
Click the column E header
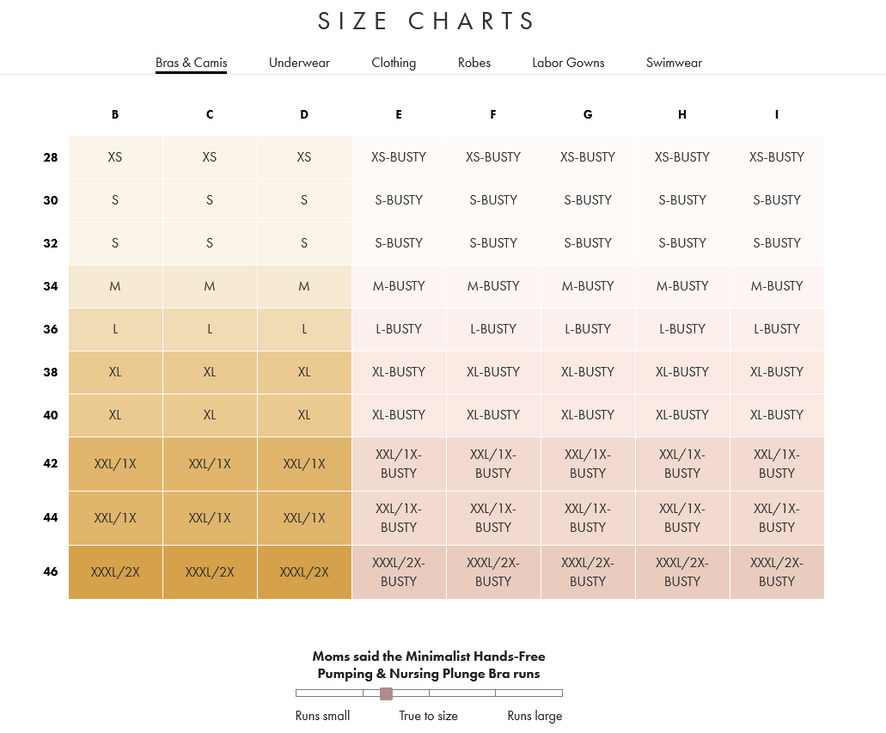398,115
